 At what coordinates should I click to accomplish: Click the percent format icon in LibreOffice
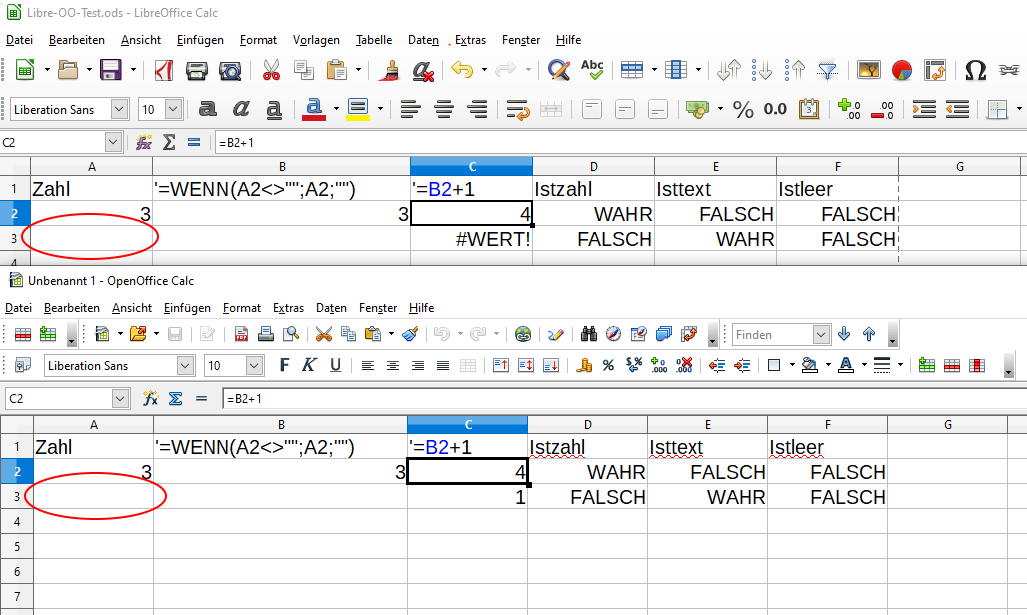pos(743,109)
